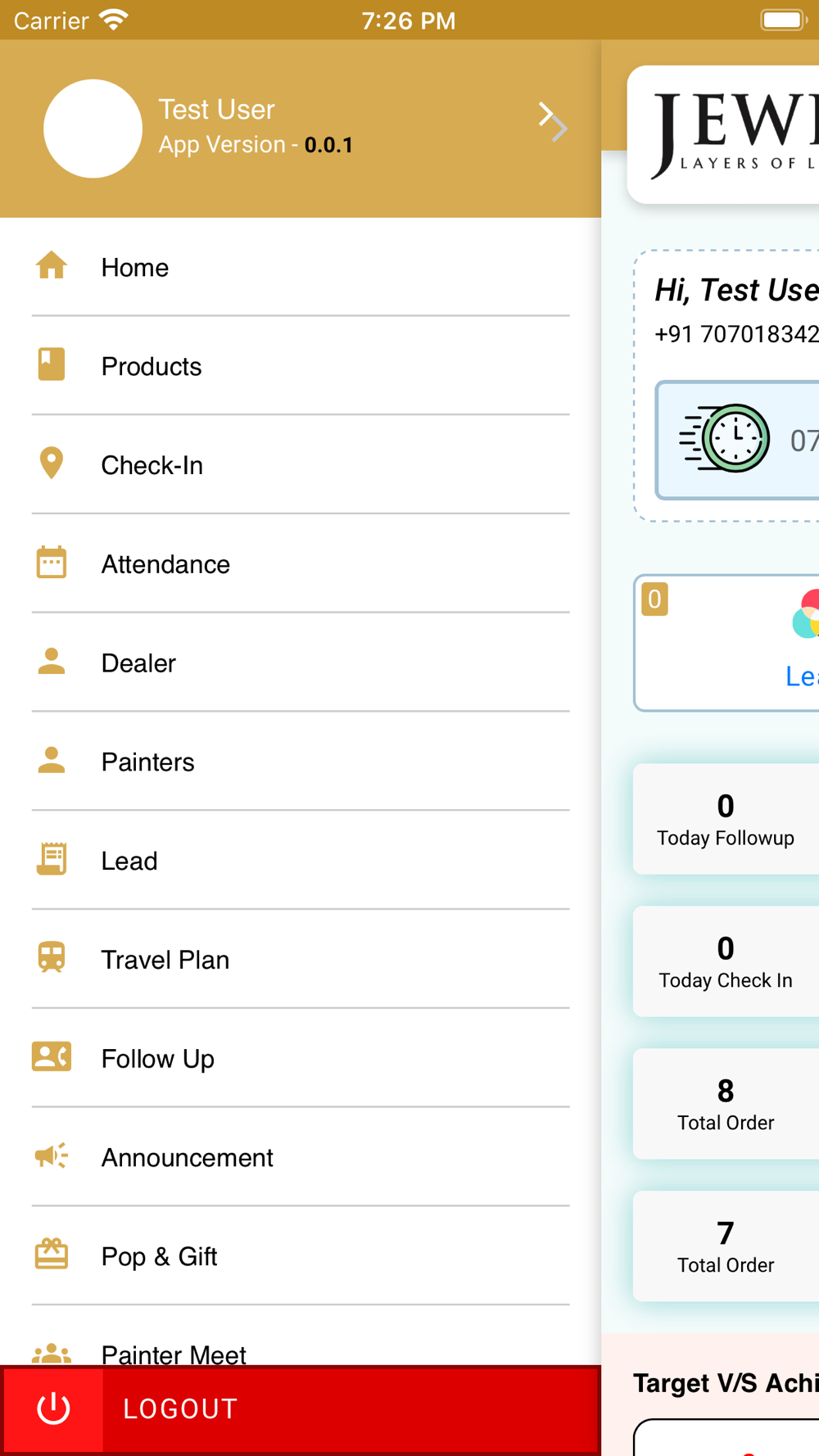Open the Total Order card showing 8

click(x=726, y=1104)
